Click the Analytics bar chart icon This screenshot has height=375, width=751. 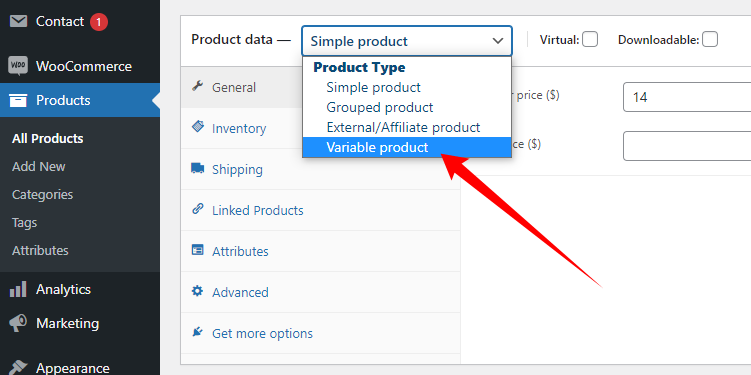click(18, 289)
